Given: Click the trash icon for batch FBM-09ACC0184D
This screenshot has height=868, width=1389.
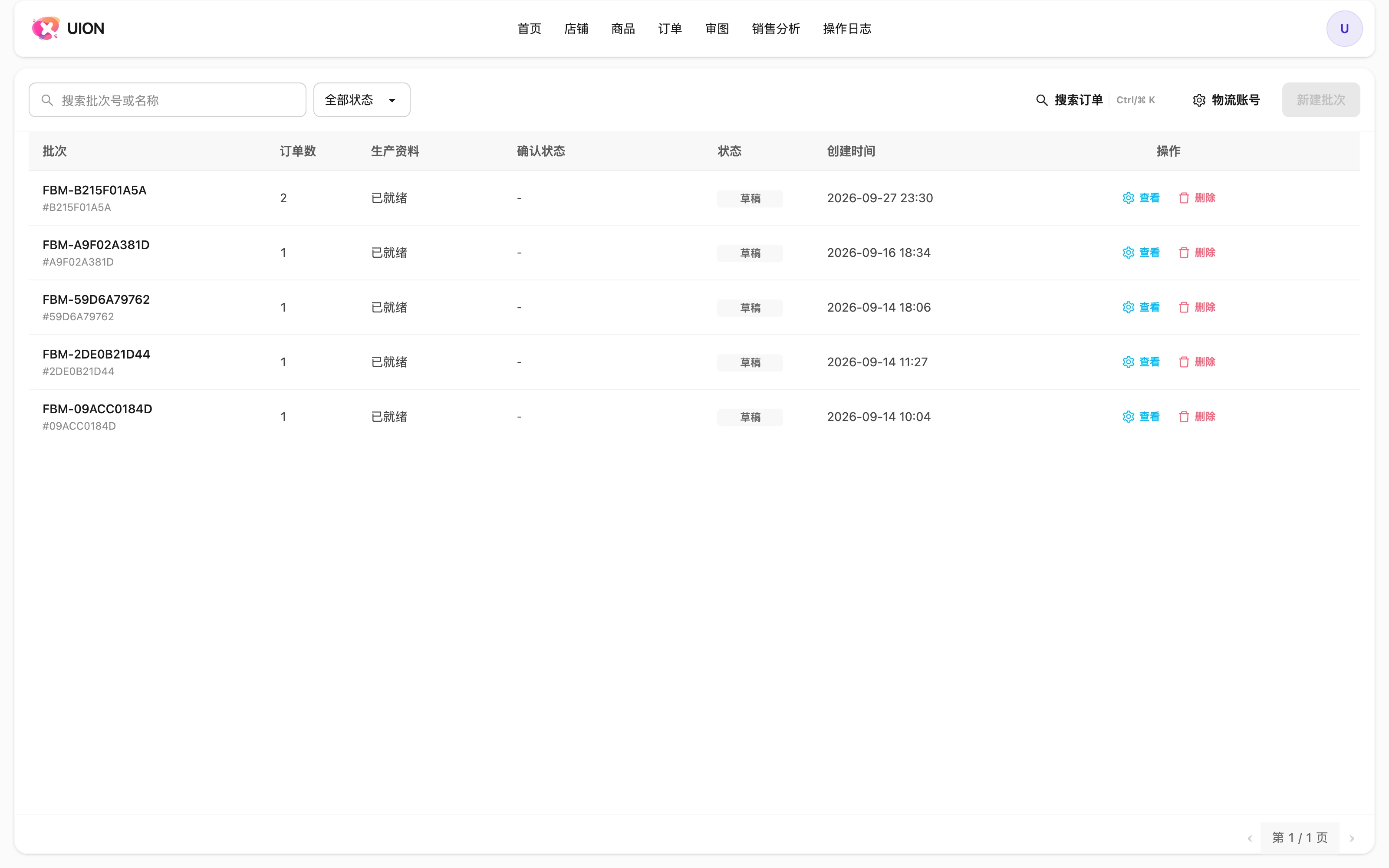Looking at the screenshot, I should tap(1184, 417).
